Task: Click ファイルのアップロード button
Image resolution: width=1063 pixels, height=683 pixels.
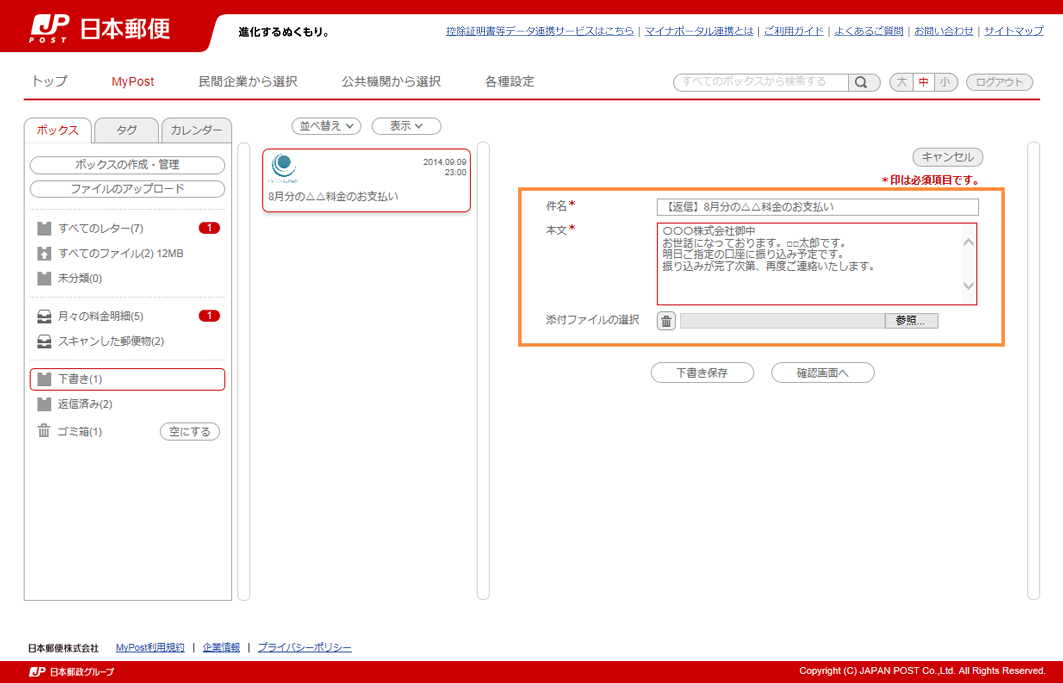Action: coord(127,189)
